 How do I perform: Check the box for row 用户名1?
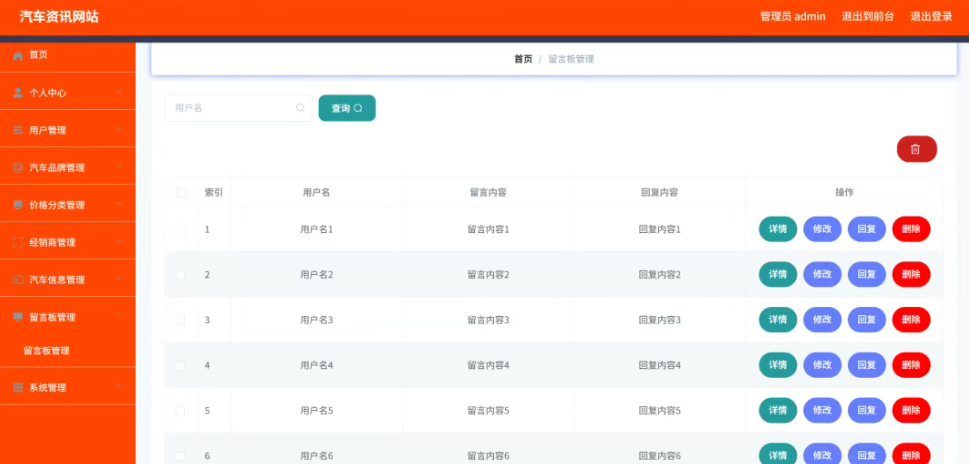tap(180, 230)
